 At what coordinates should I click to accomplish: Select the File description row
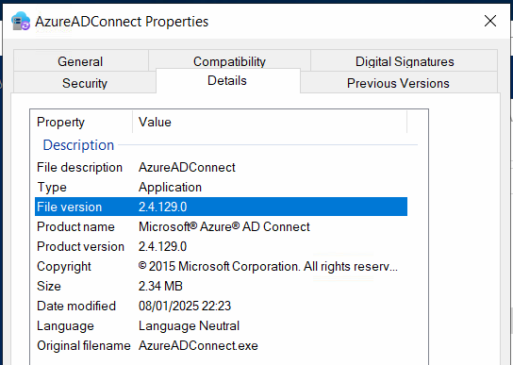(221, 167)
